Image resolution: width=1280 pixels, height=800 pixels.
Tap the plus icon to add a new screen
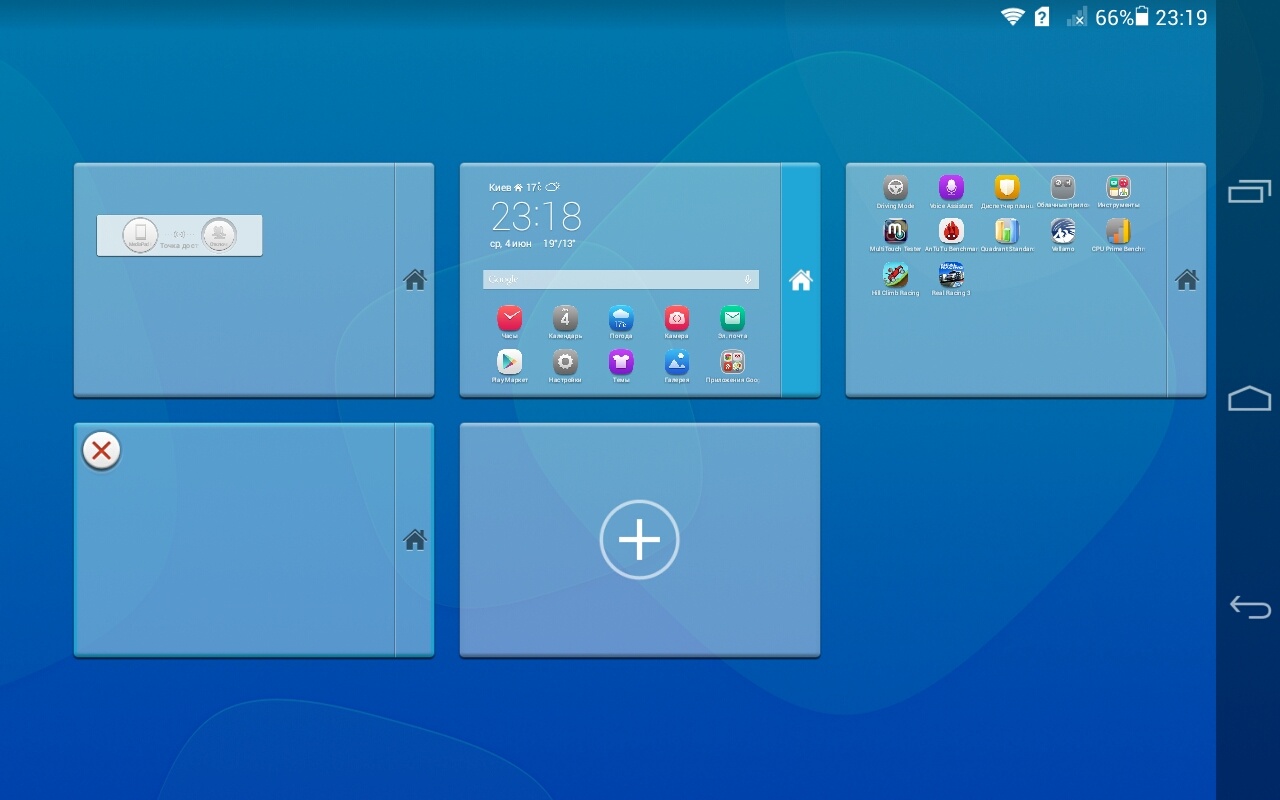(639, 540)
